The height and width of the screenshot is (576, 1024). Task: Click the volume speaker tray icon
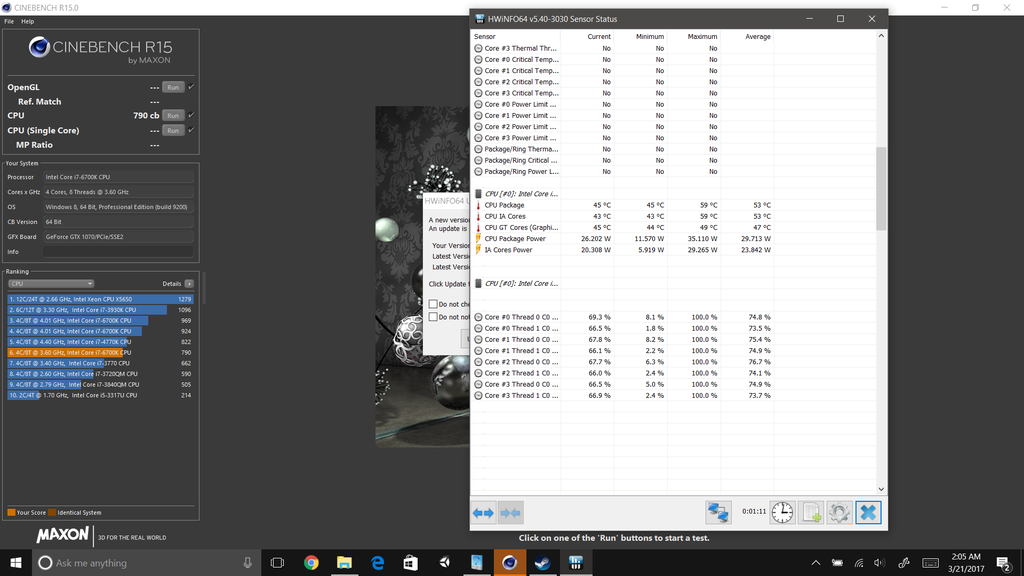(880, 562)
